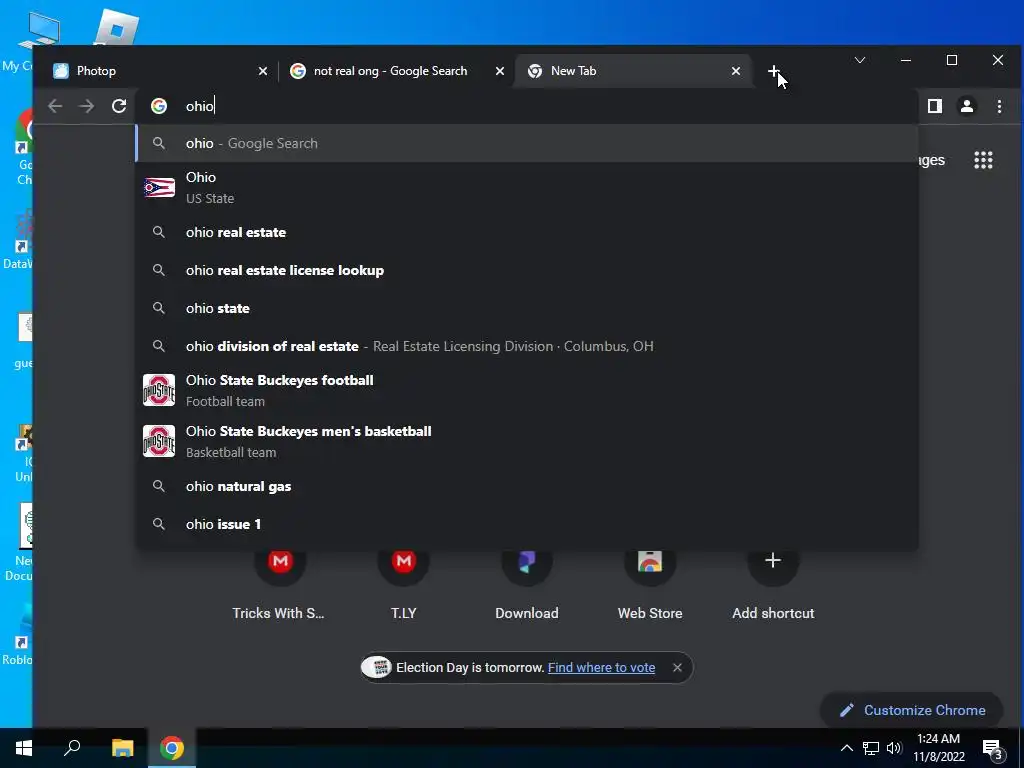Choose 'ohio natural gas' suggestion
This screenshot has height=768, width=1024.
click(526, 487)
